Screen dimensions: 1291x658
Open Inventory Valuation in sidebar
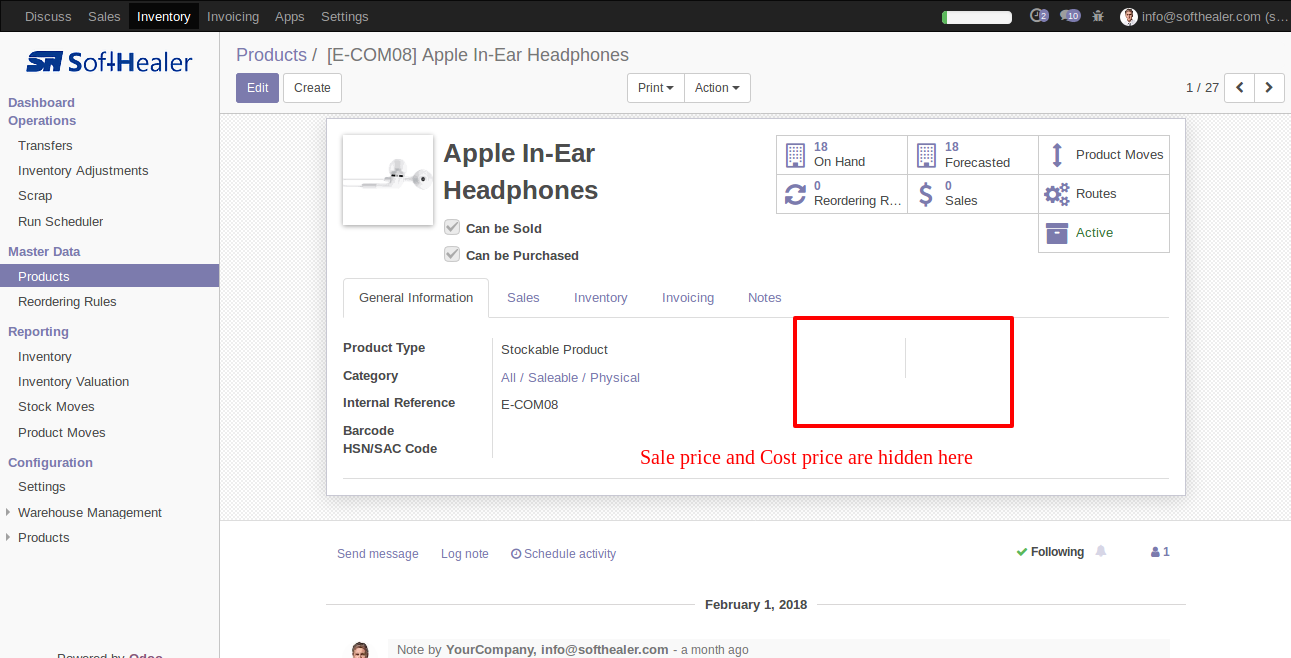(x=73, y=381)
